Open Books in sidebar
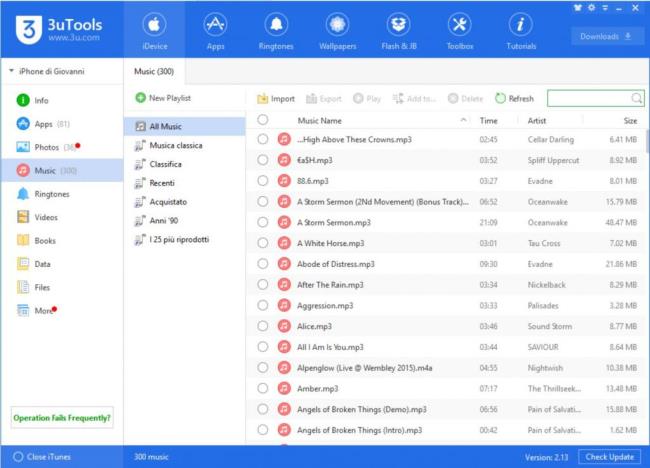 tap(62, 240)
